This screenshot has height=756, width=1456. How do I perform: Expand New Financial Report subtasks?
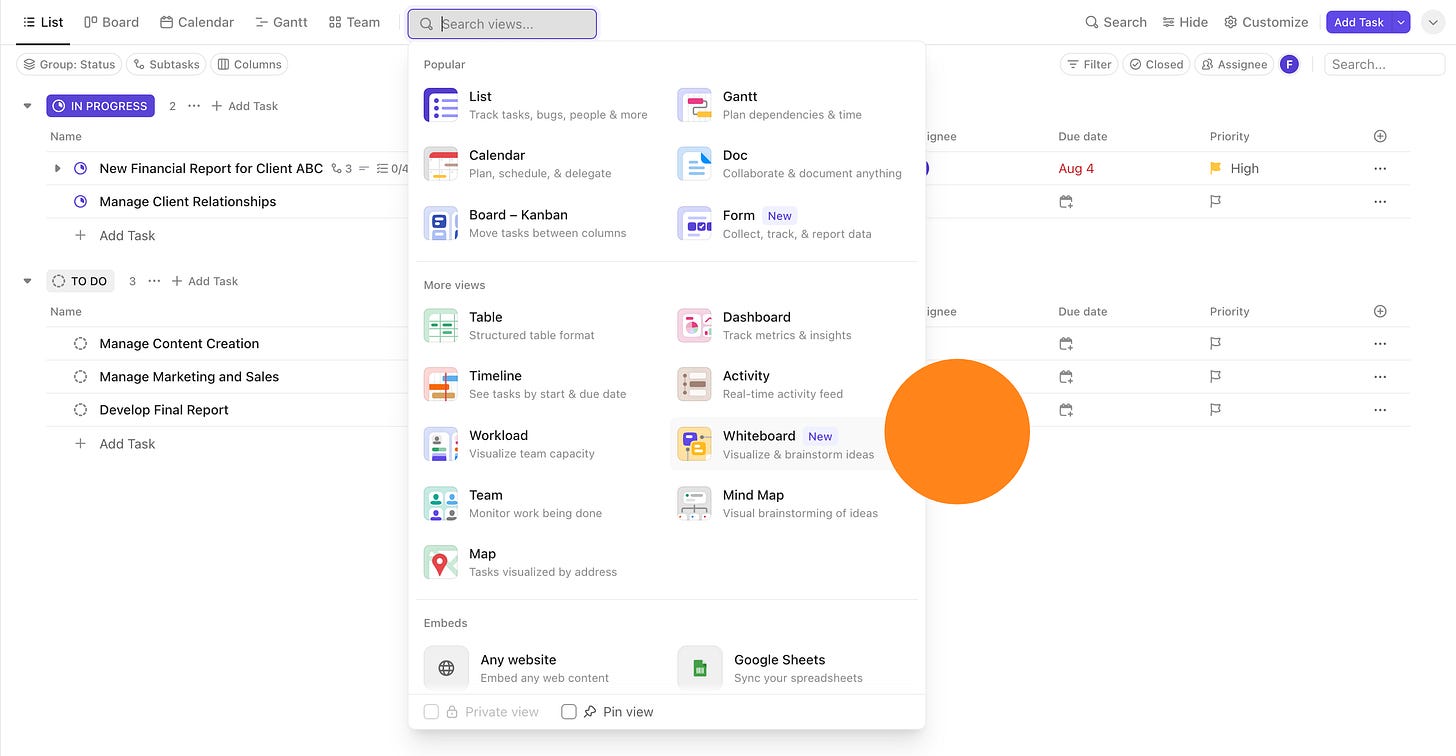(x=58, y=169)
